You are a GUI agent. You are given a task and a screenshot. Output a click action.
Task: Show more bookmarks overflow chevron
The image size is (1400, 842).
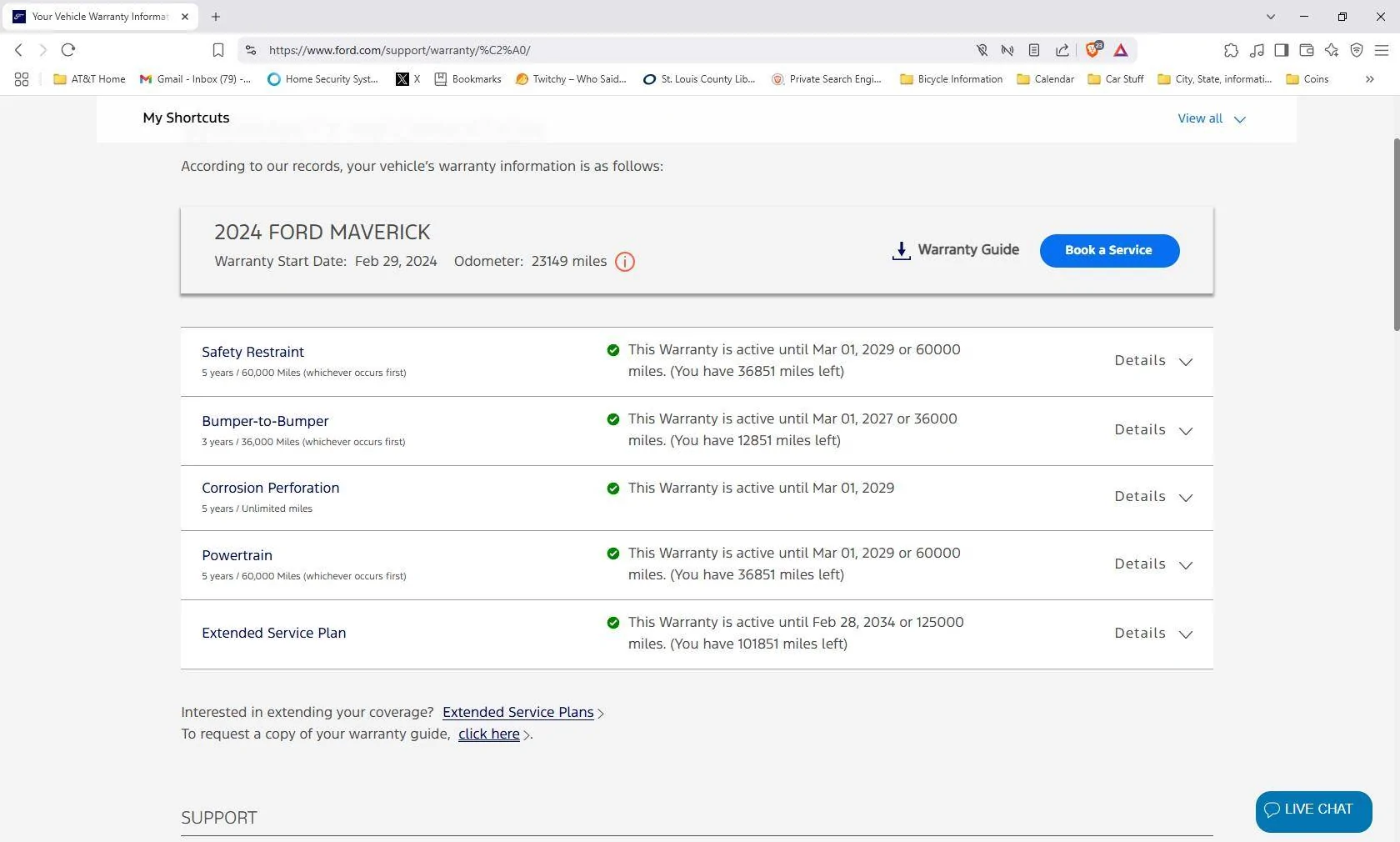pyautogui.click(x=1369, y=79)
